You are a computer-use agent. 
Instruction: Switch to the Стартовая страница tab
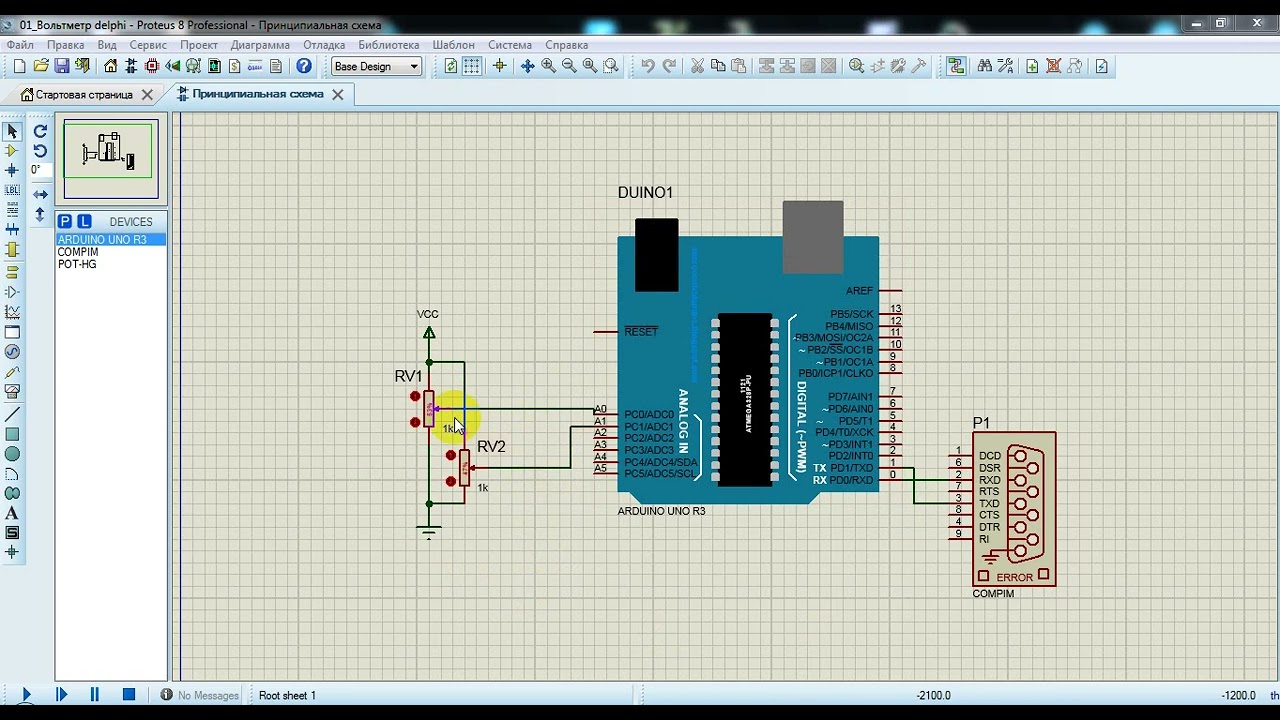click(x=84, y=94)
